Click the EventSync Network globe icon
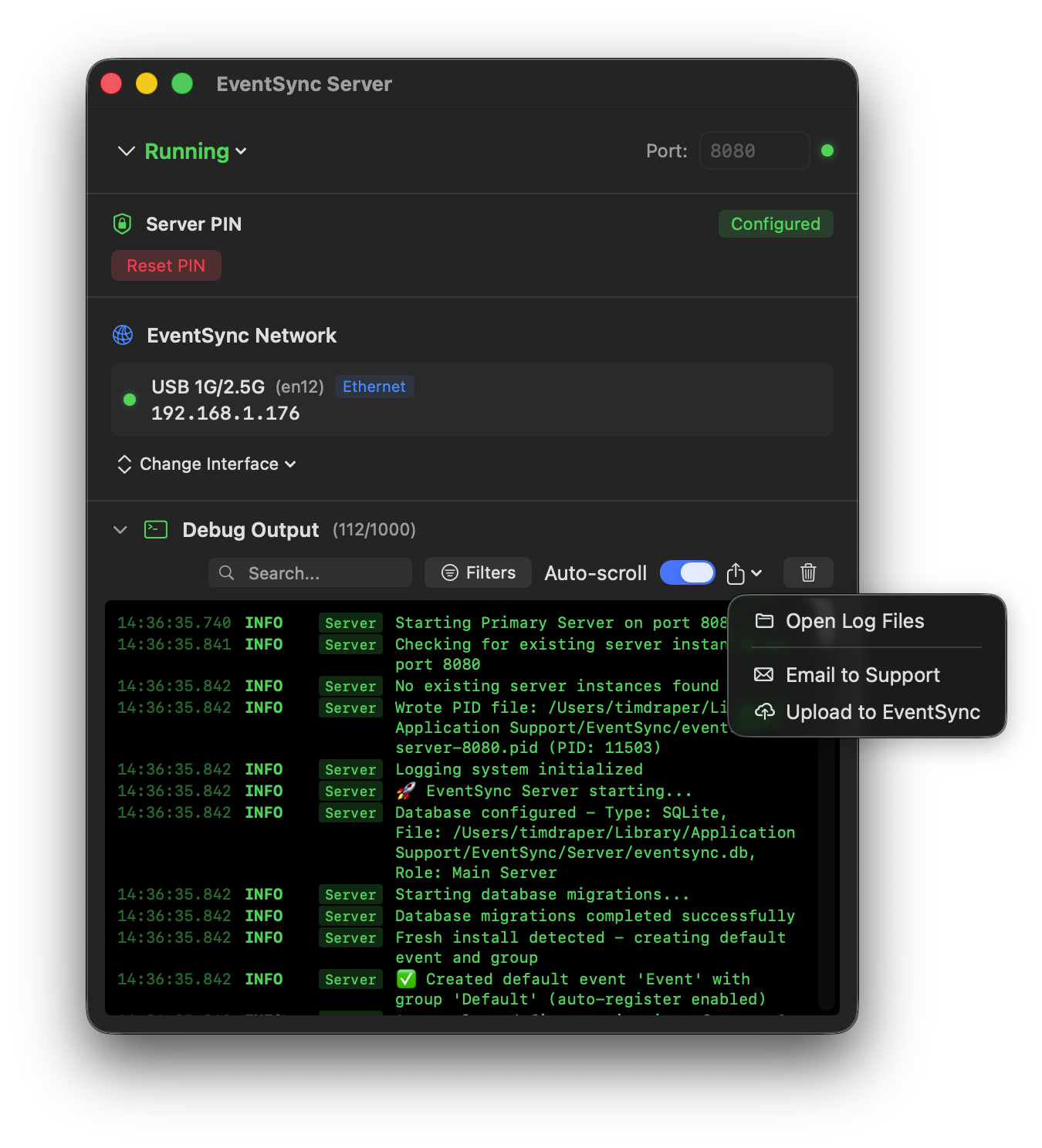Screen dimensions: 1042x1148 [123, 335]
